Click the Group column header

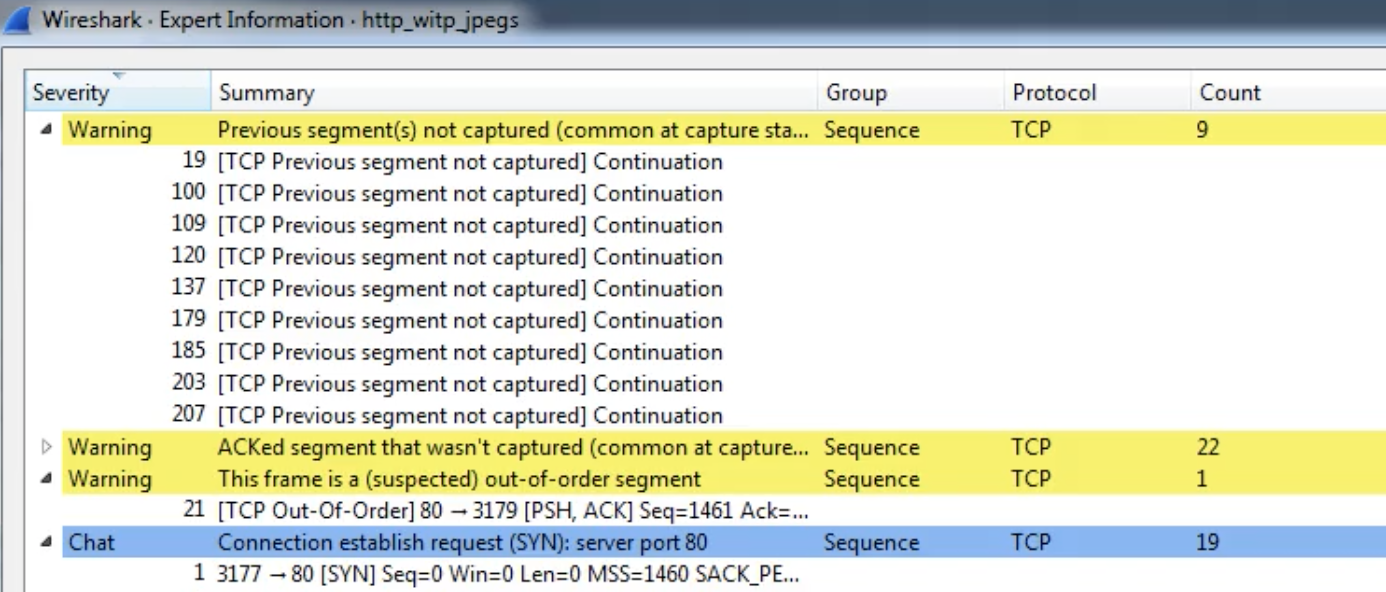coord(856,93)
